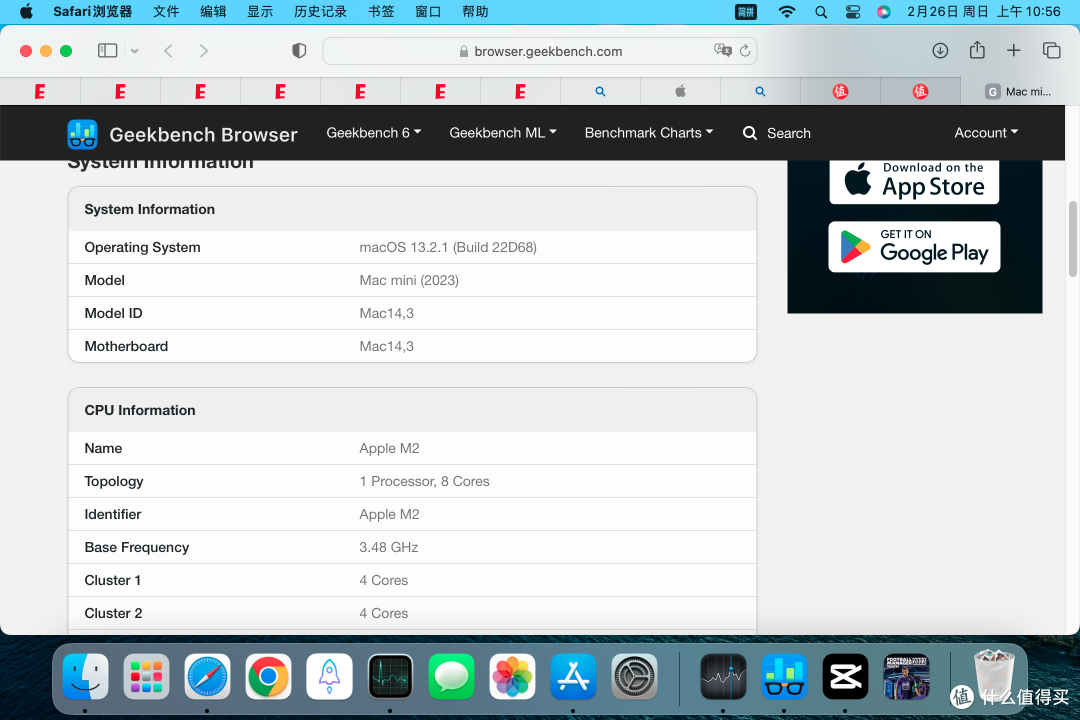Click the input method icon in the menu bar
This screenshot has height=720, width=1080.
(x=746, y=12)
